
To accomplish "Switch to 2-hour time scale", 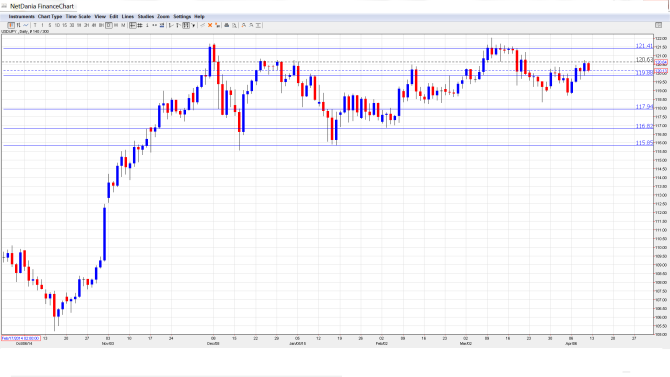I will (x=86, y=25).
